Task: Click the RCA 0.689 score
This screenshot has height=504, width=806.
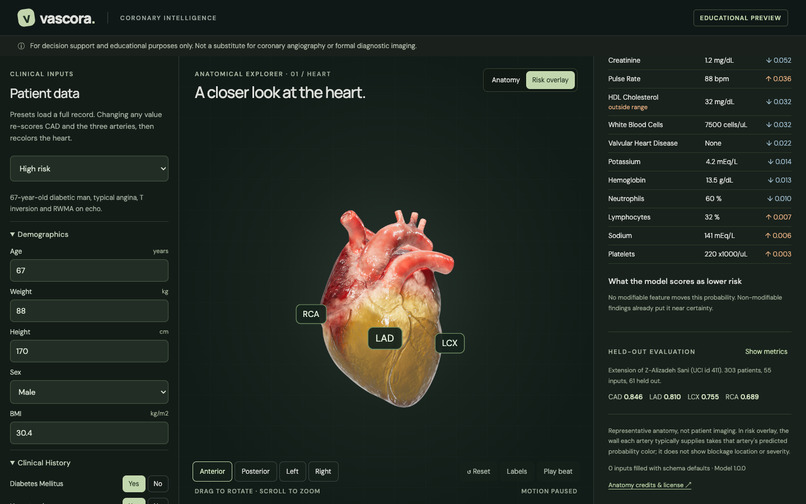Action: (742, 397)
